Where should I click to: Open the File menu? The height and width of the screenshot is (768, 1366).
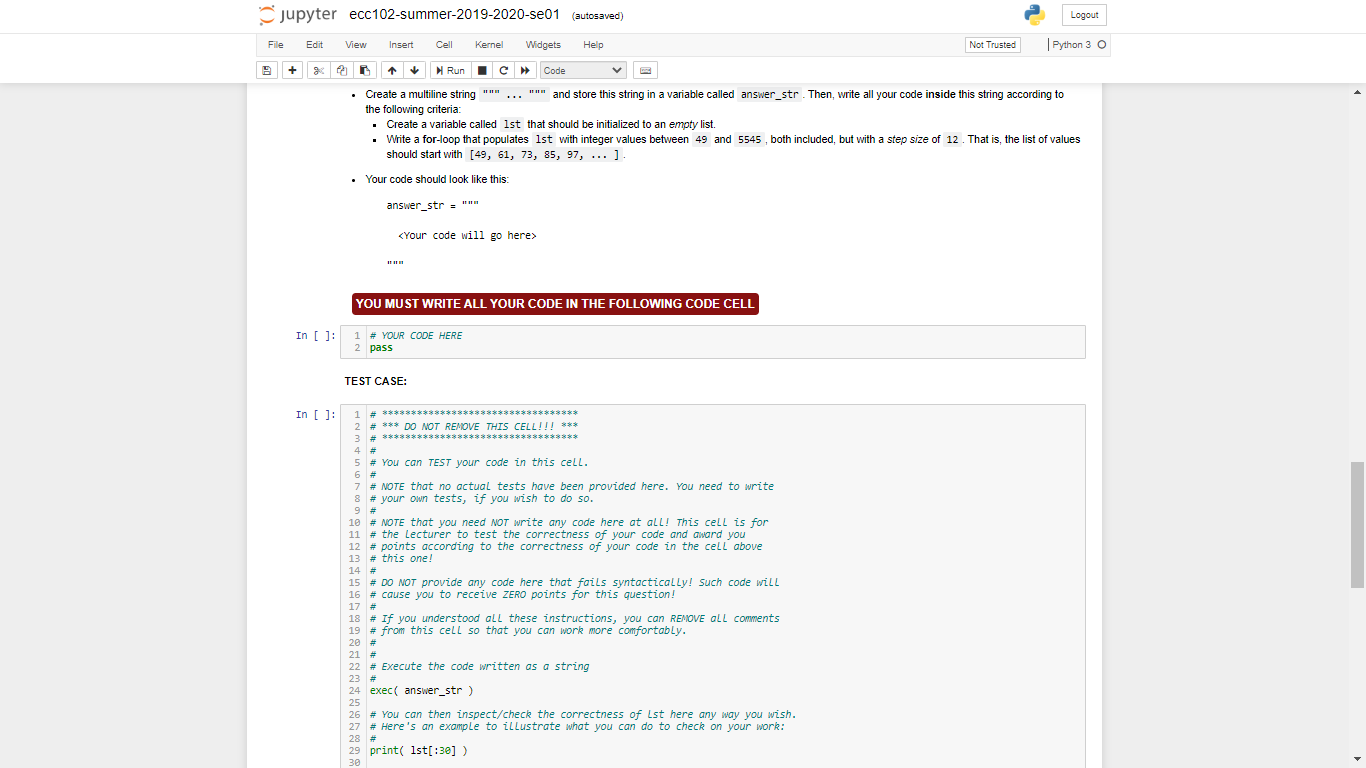275,44
